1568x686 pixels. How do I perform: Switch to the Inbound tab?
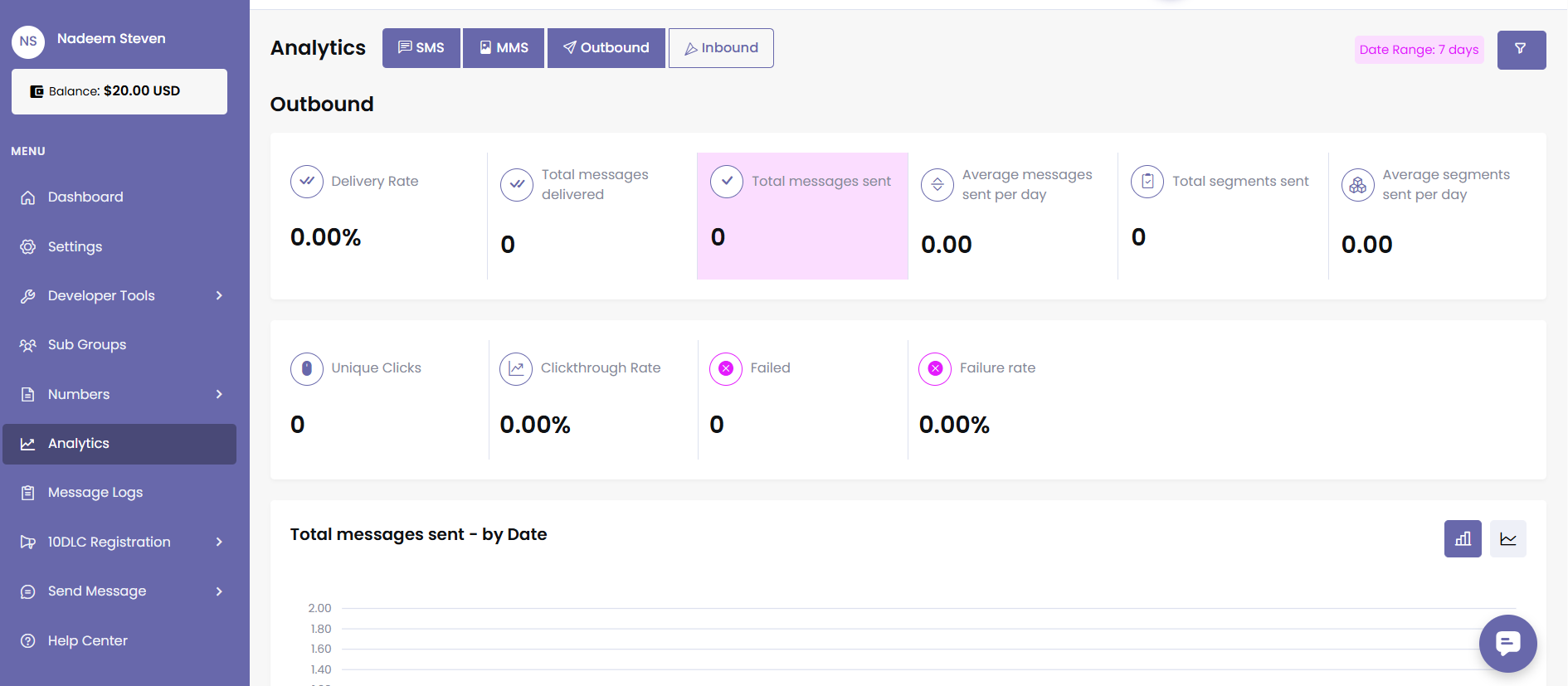(721, 48)
